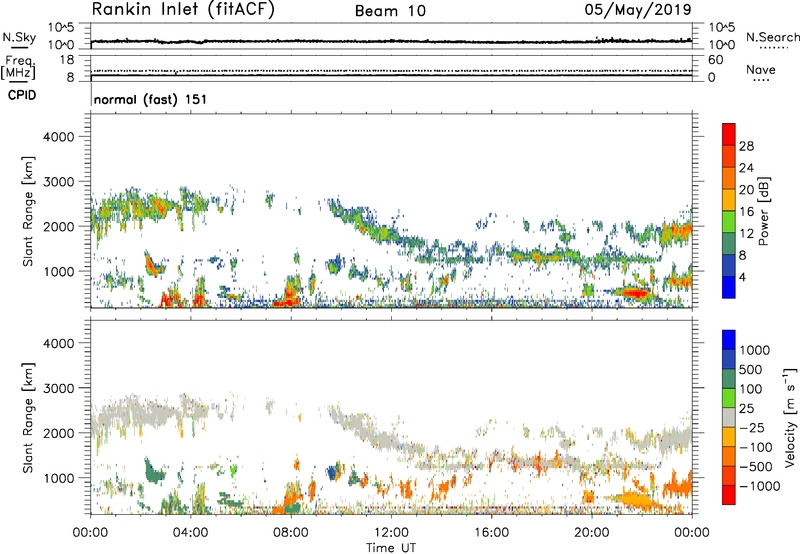Viewport: 800px width, 554px height.
Task: Click the '1000' tick on the velocity scale
Action: 754,350
